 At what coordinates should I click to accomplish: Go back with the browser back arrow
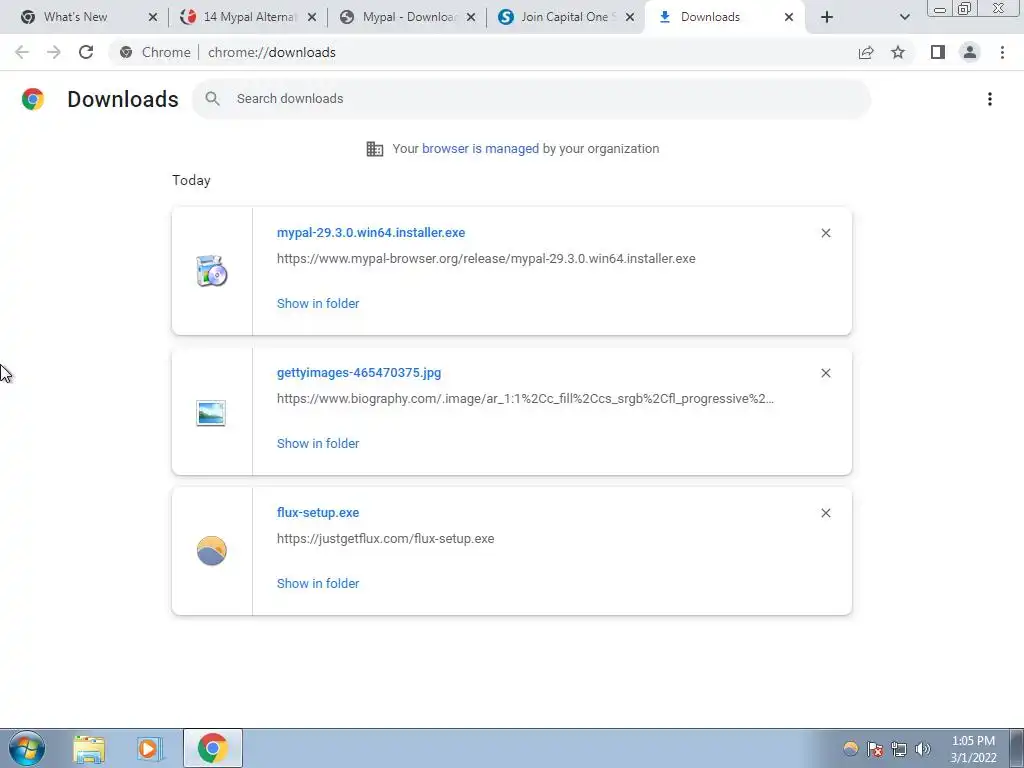coord(22,52)
